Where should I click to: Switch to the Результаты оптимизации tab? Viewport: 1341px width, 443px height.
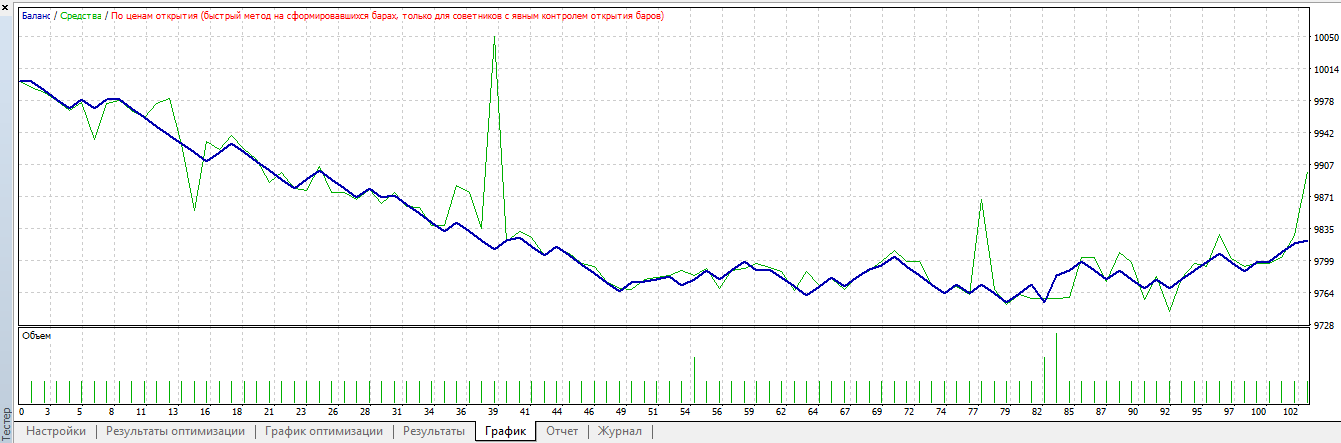(175, 432)
